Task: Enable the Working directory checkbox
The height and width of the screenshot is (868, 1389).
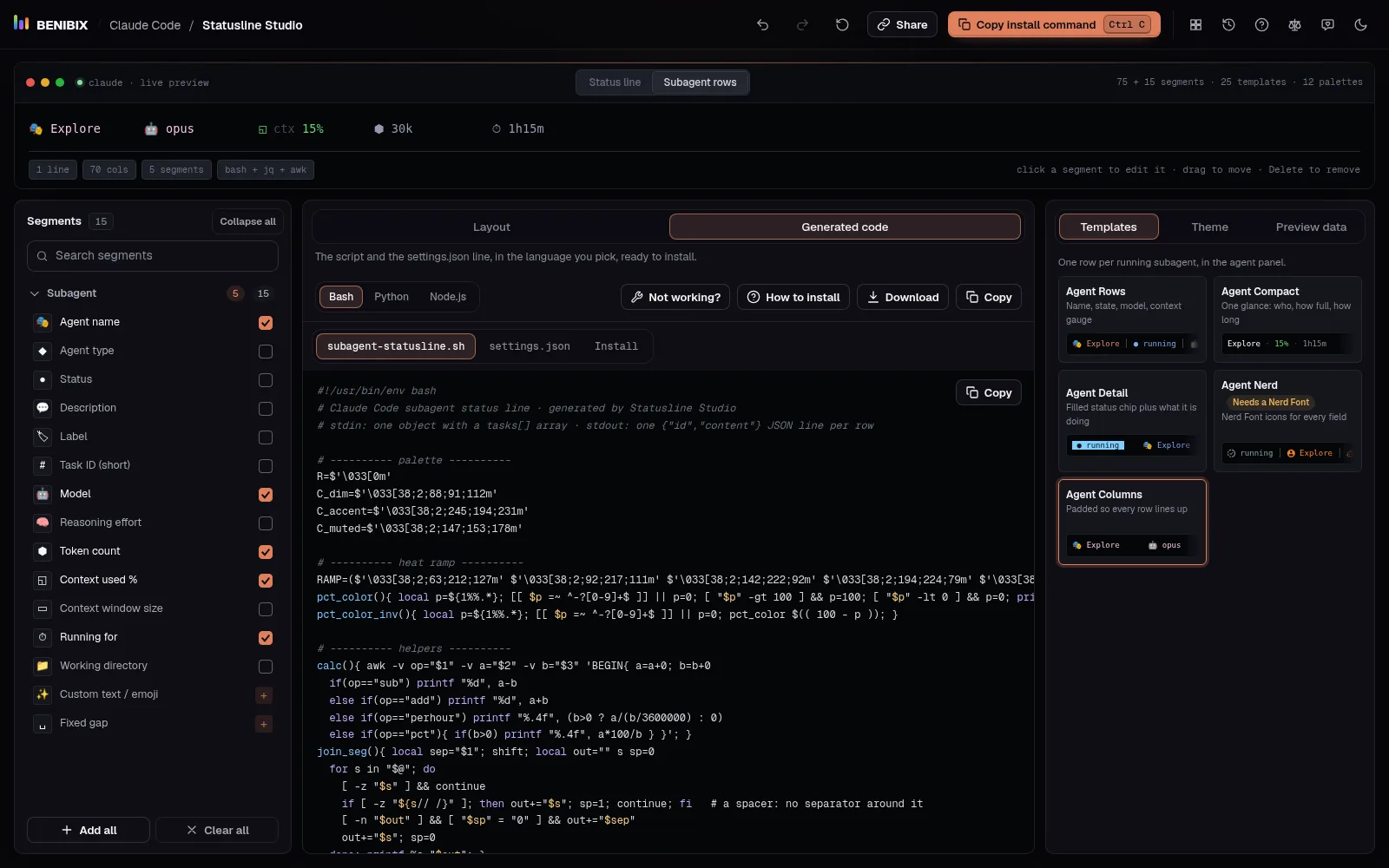Action: pos(266,667)
